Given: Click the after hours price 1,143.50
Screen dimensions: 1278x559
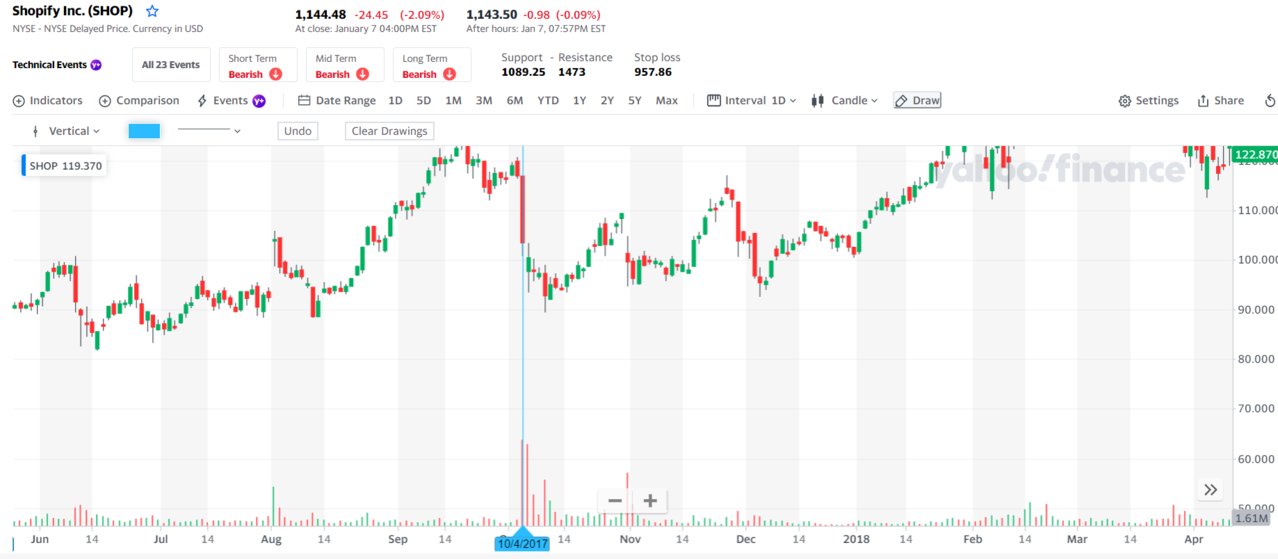Looking at the screenshot, I should (492, 14).
